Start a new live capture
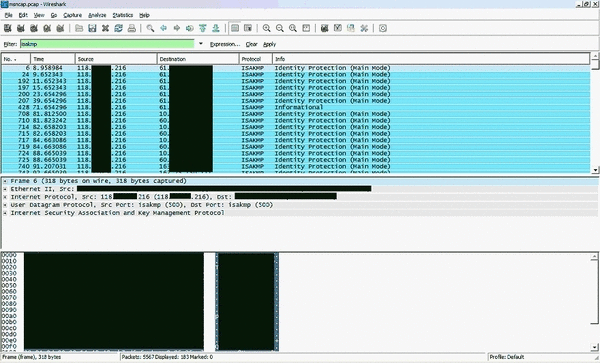This screenshot has width=600, height=363. coord(34,28)
